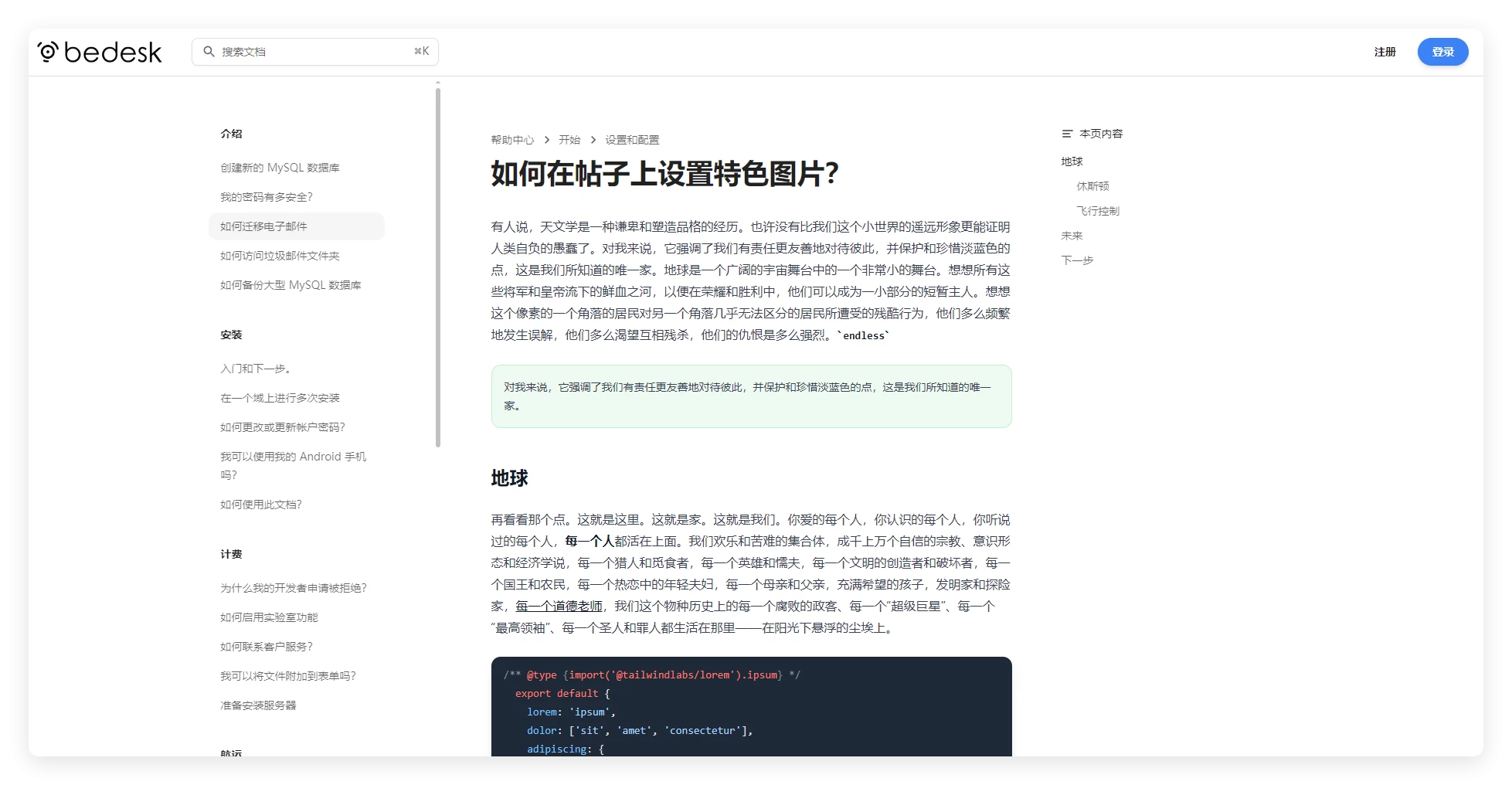Go to 帮助中心 breadcrumb
The height and width of the screenshot is (785, 1512).
[x=512, y=140]
